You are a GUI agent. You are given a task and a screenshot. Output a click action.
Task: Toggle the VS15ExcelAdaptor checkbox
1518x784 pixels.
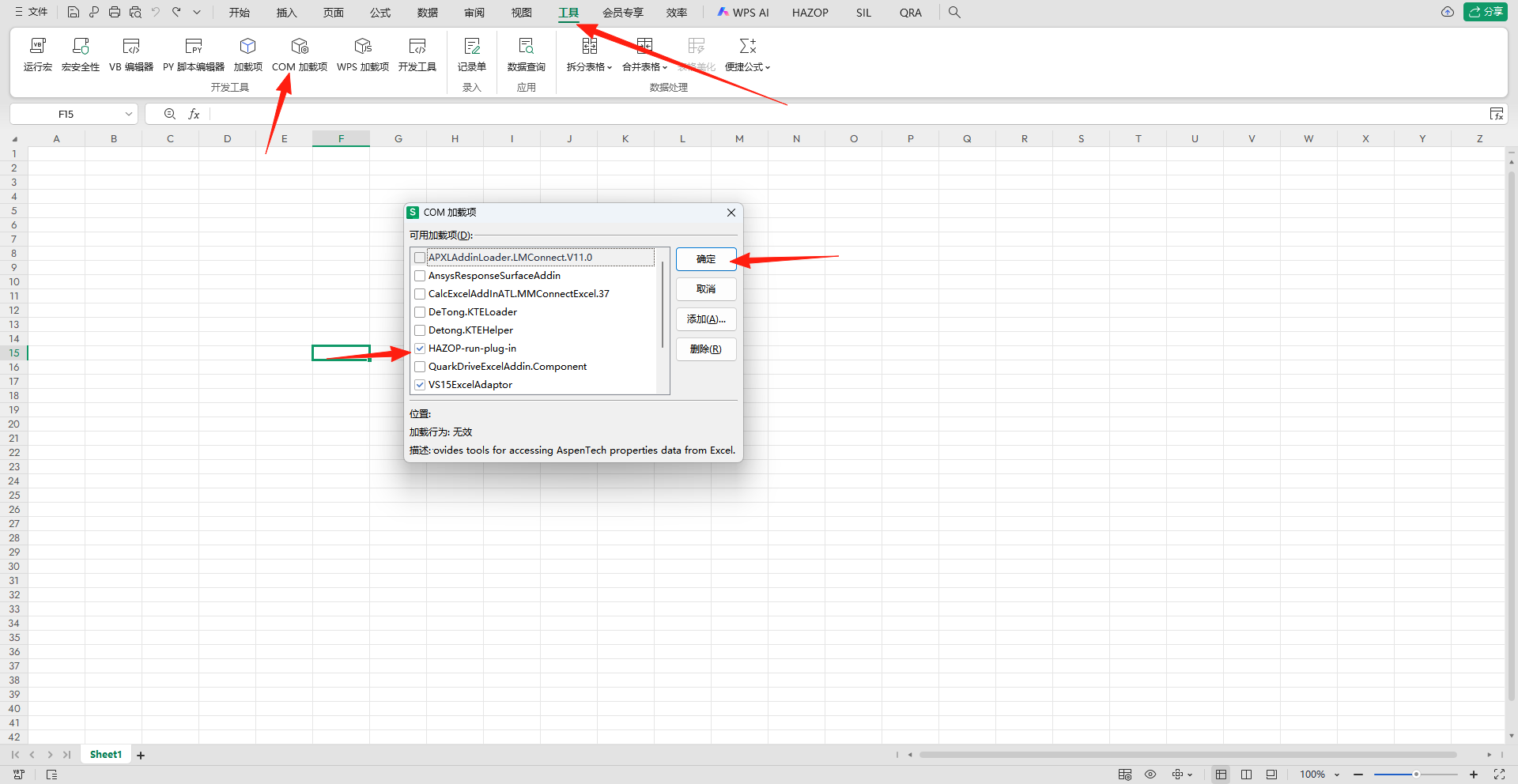420,385
